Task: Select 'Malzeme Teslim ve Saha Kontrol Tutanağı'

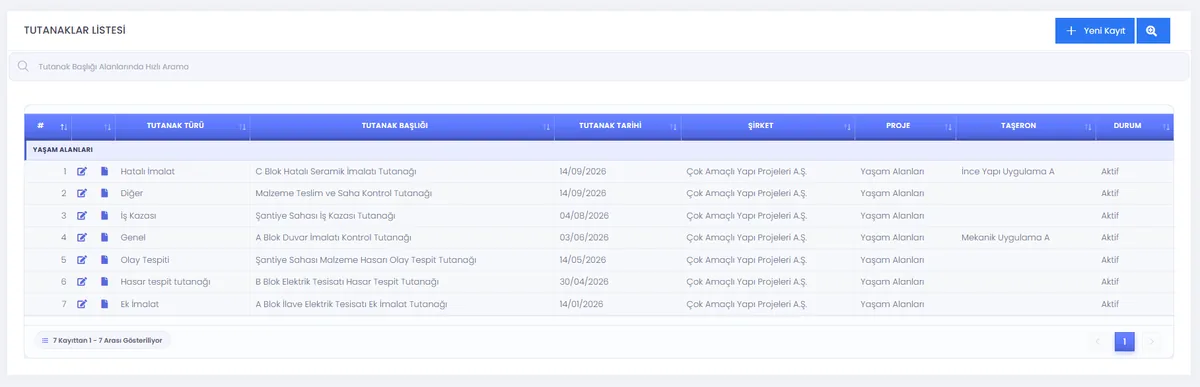Action: (344, 193)
